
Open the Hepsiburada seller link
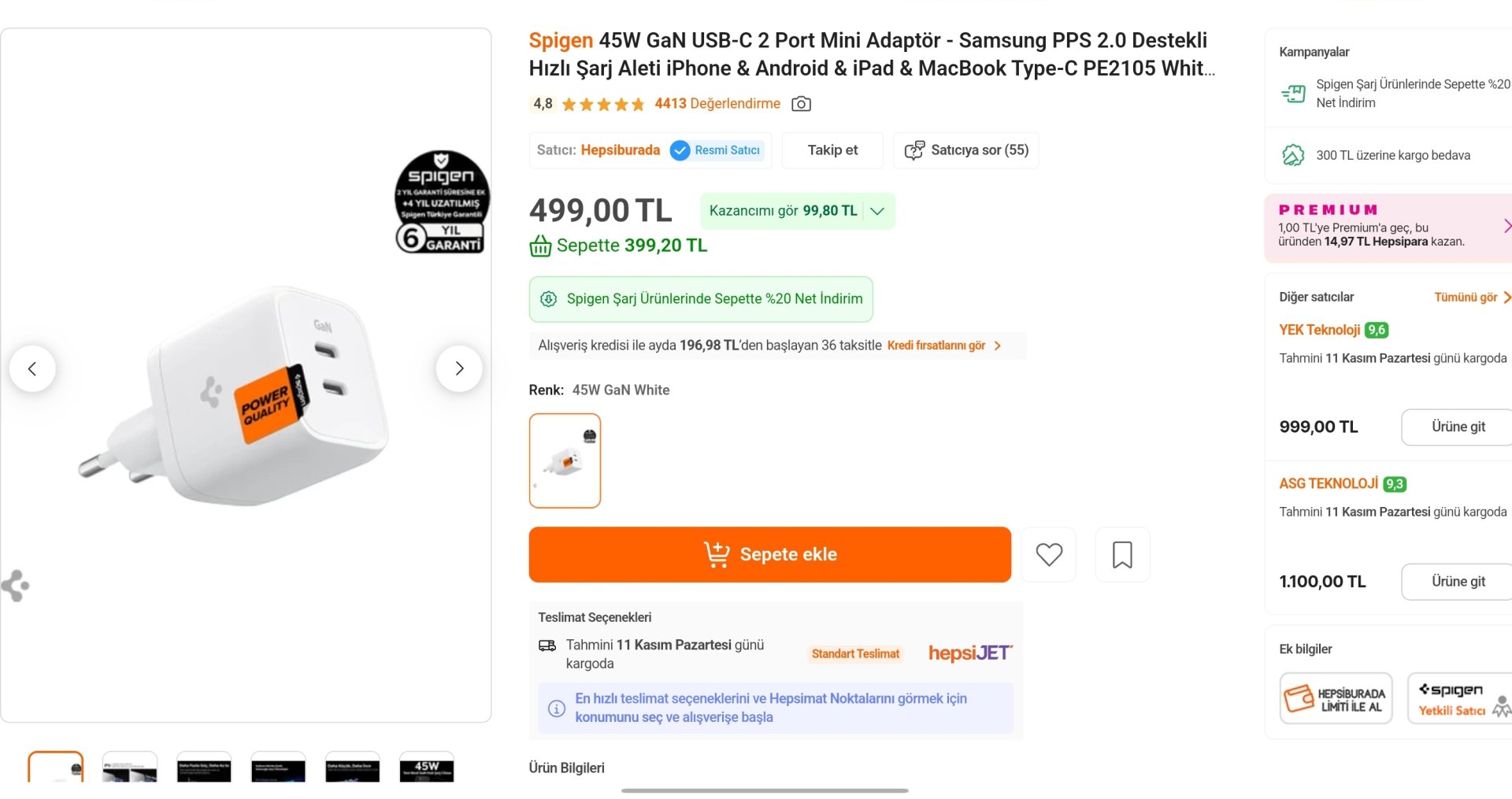pyautogui.click(x=620, y=150)
